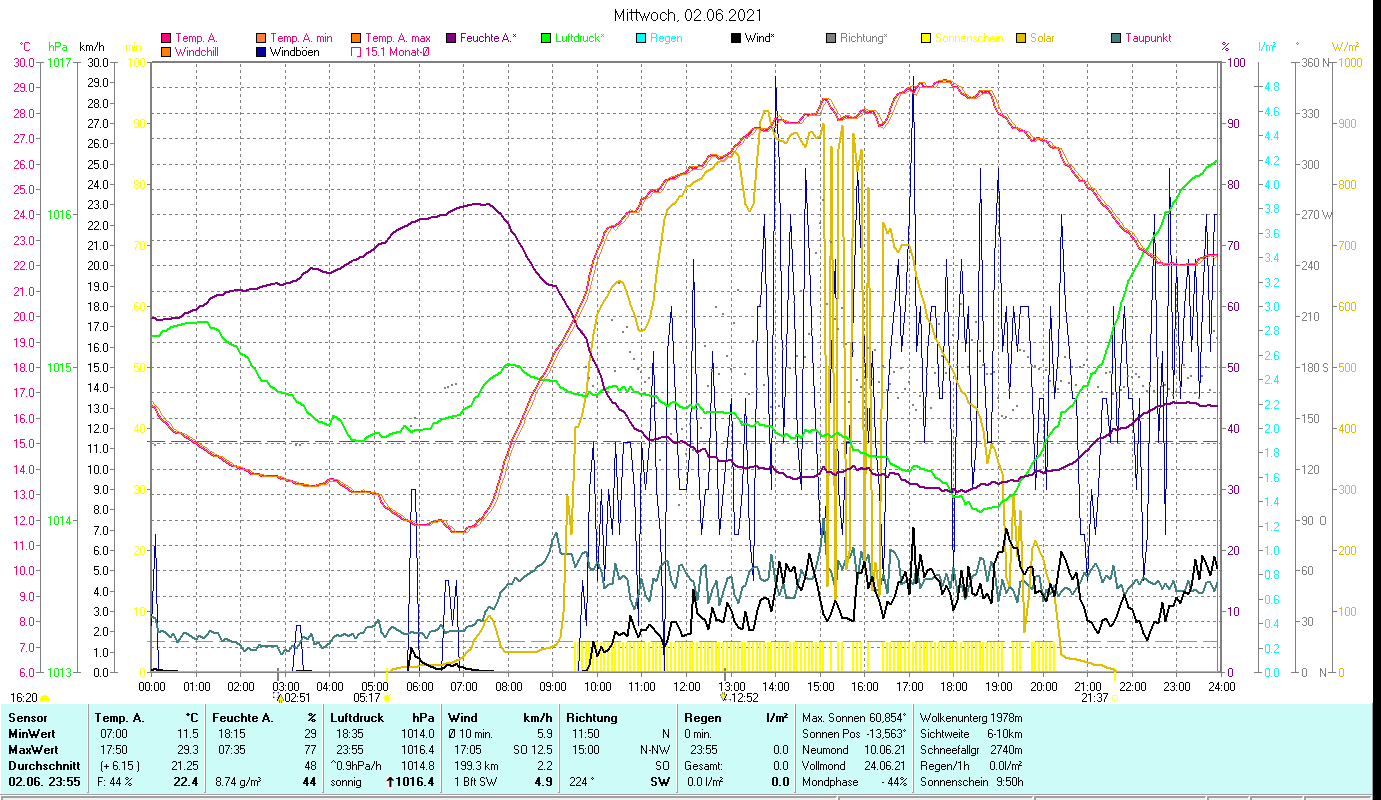Click the 'Luftdruck' column header
The width and height of the screenshot is (1381, 800).
pyautogui.click(x=359, y=718)
